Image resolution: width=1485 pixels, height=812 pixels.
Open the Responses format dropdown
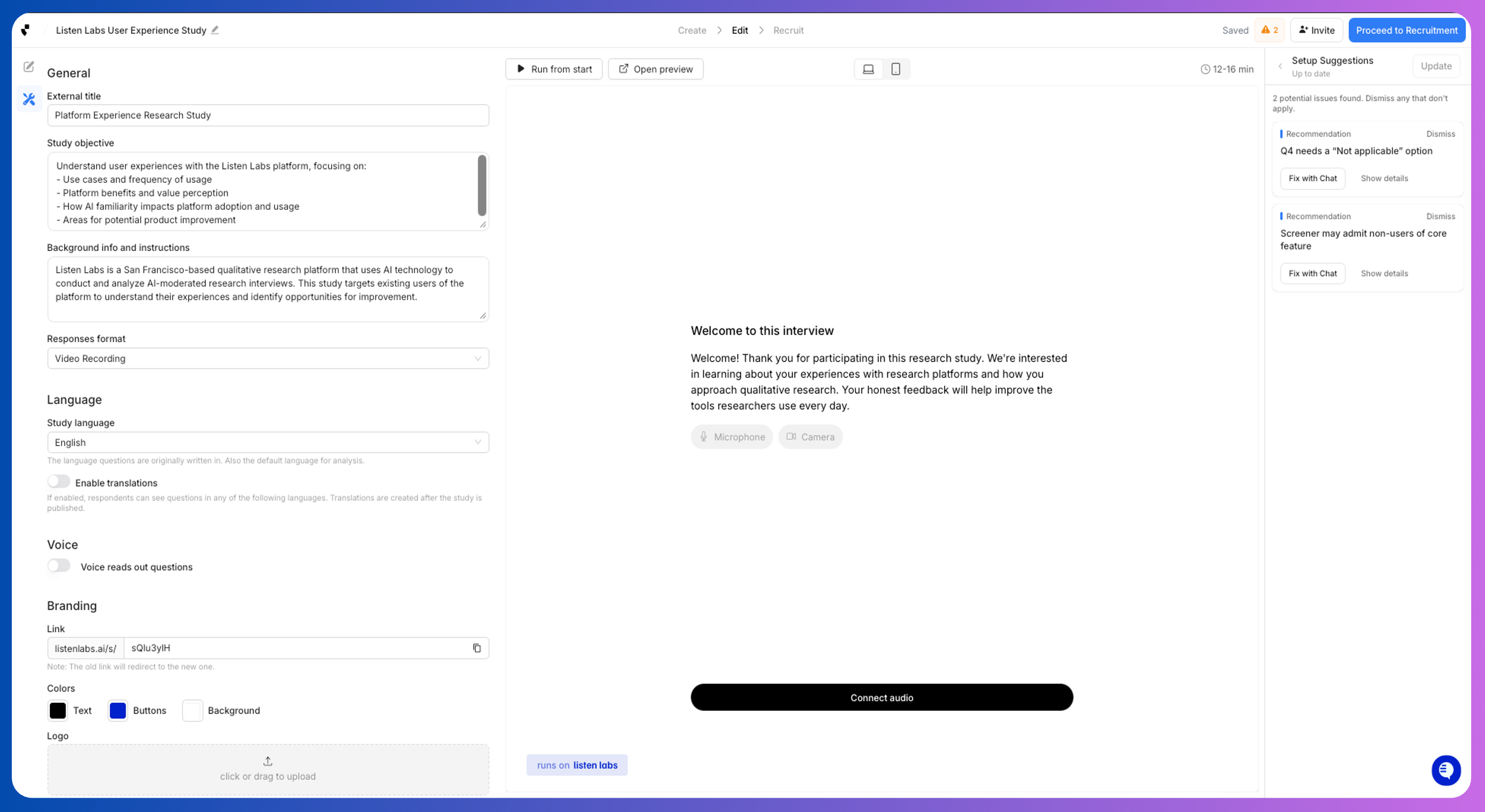[268, 359]
